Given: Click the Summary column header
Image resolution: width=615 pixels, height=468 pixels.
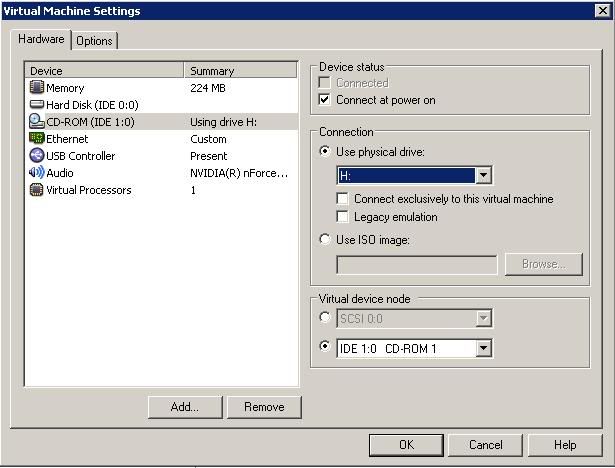Looking at the screenshot, I should click(x=240, y=71).
